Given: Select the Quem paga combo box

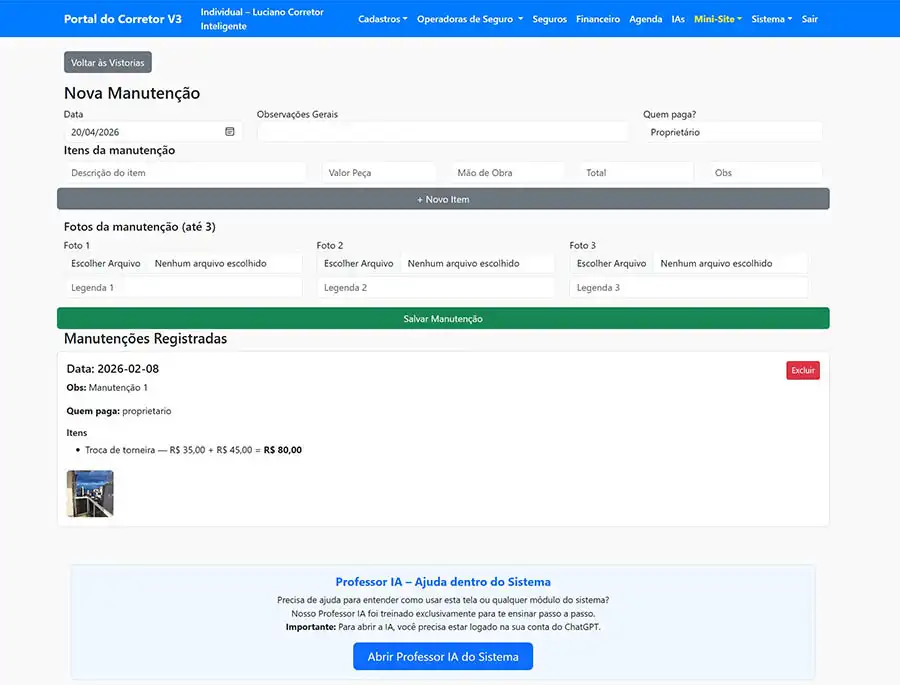Looking at the screenshot, I should point(732,132).
